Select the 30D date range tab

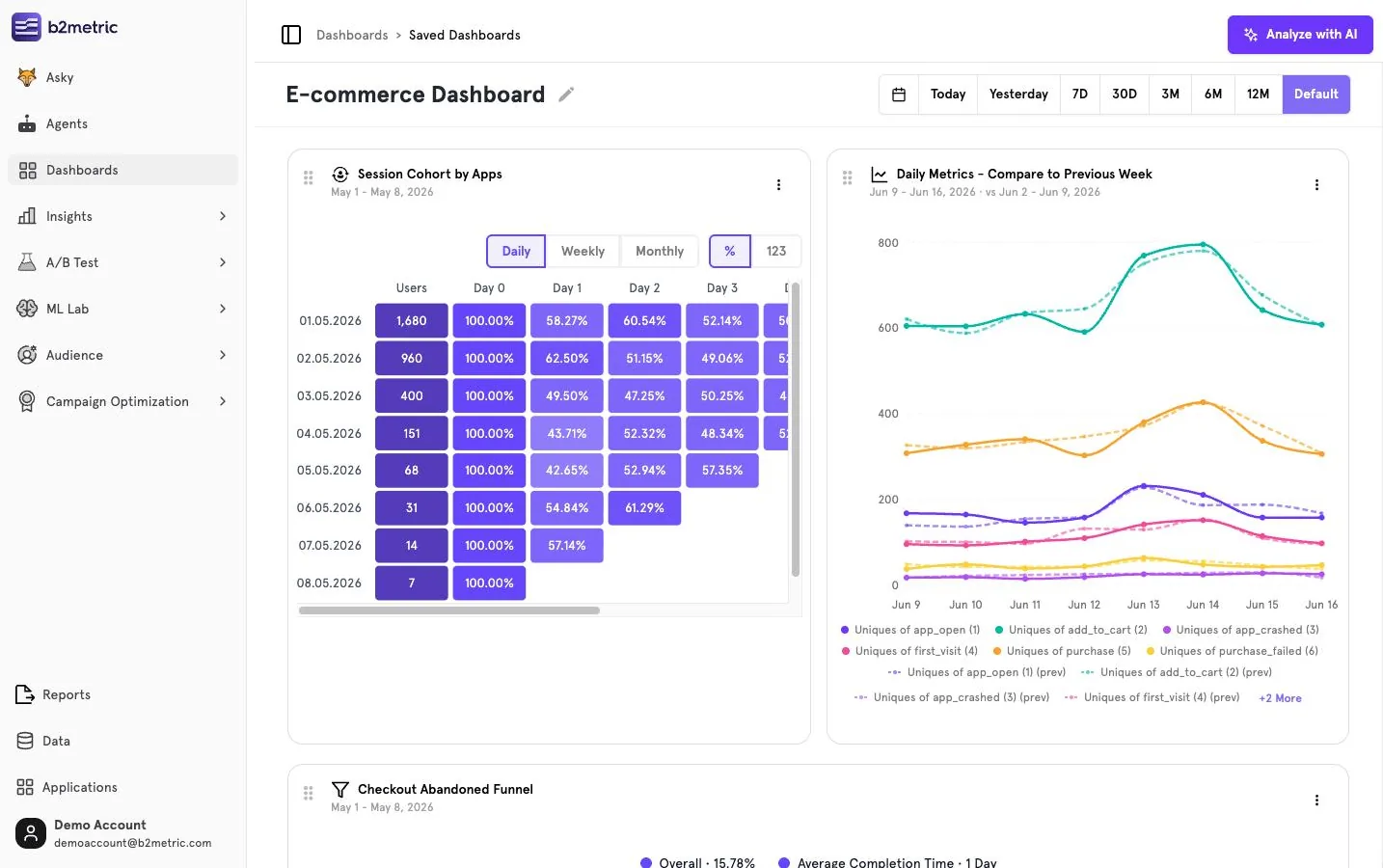tap(1125, 95)
